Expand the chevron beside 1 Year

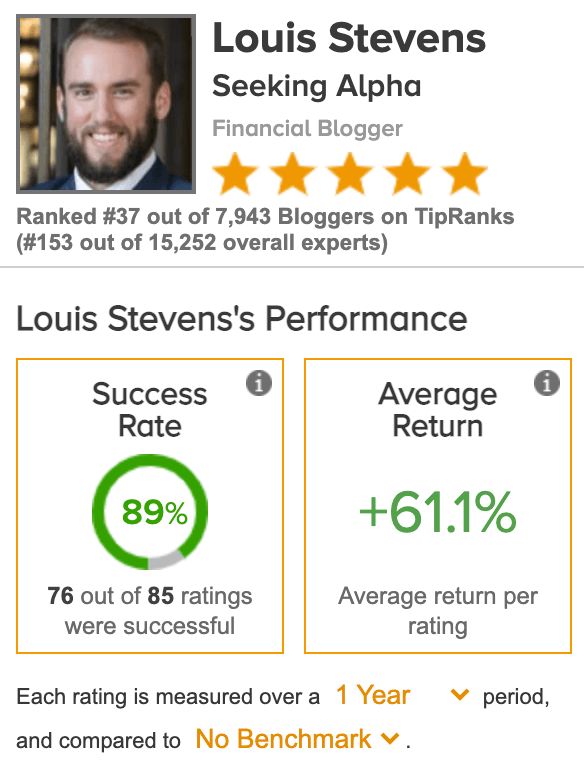pos(460,694)
